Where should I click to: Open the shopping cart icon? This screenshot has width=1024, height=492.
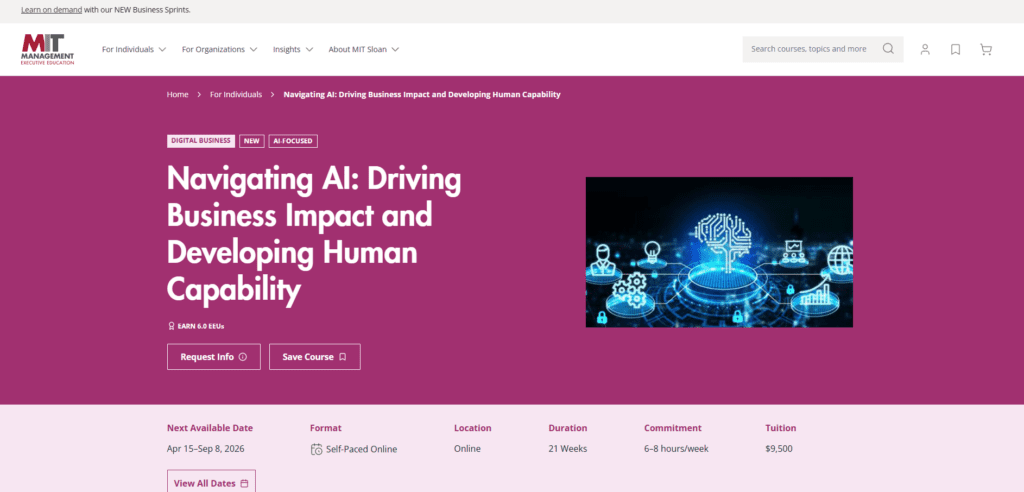tap(986, 50)
